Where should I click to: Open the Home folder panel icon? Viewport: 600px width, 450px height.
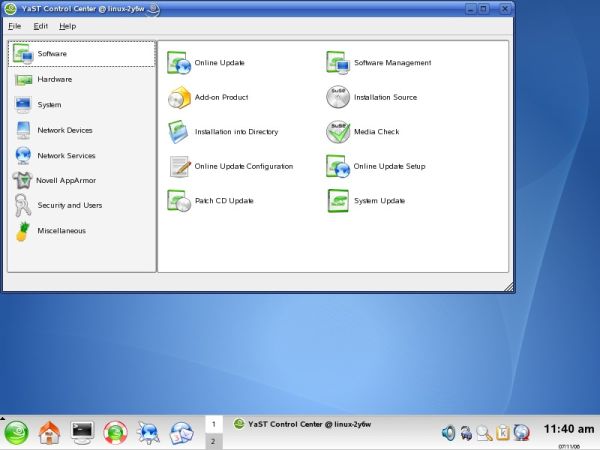point(49,433)
